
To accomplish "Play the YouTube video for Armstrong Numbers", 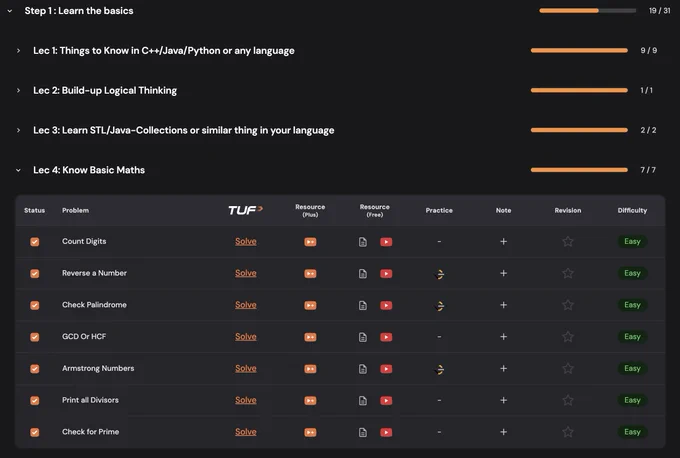I will tap(386, 369).
